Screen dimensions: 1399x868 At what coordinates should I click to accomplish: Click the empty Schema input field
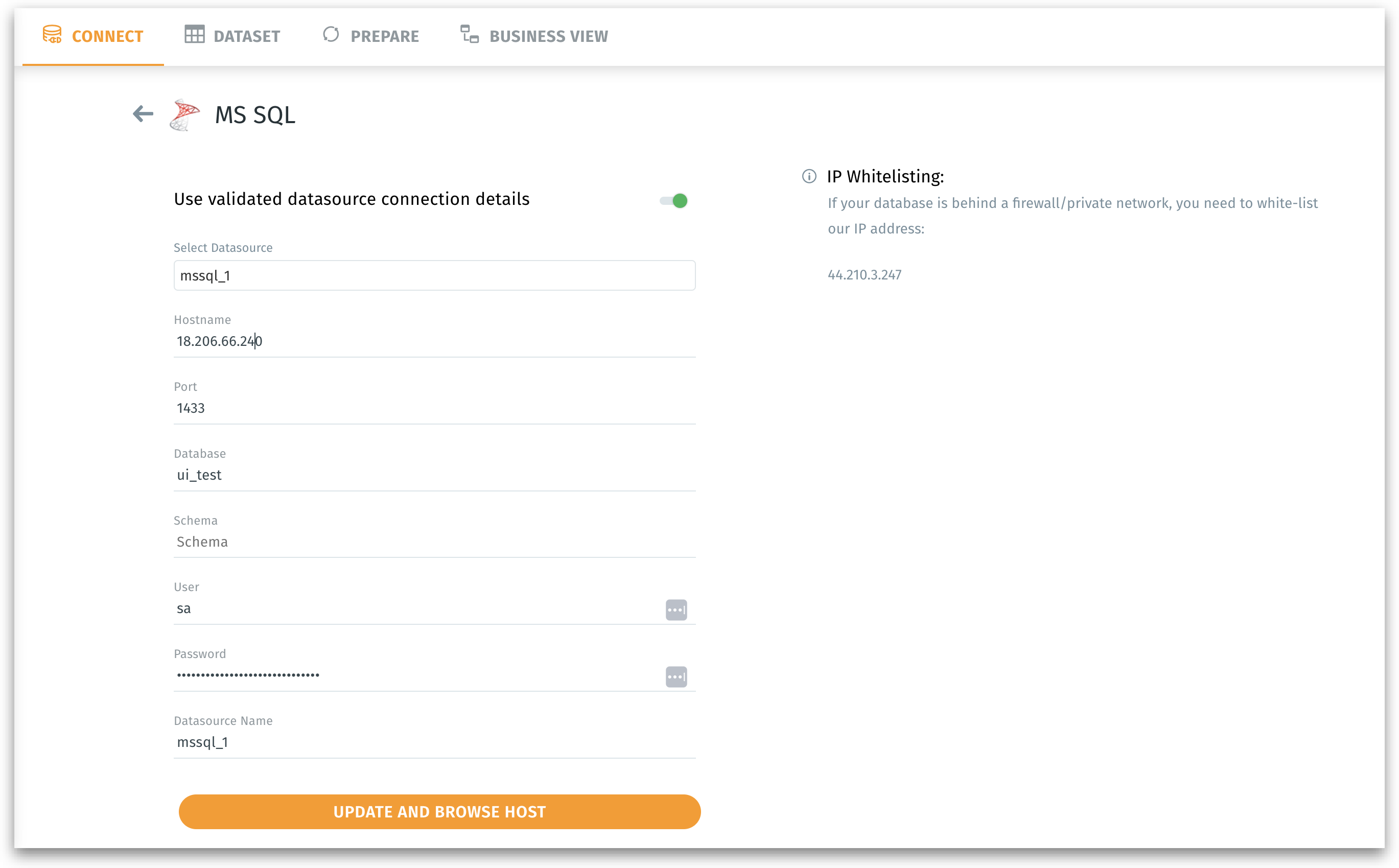(434, 542)
